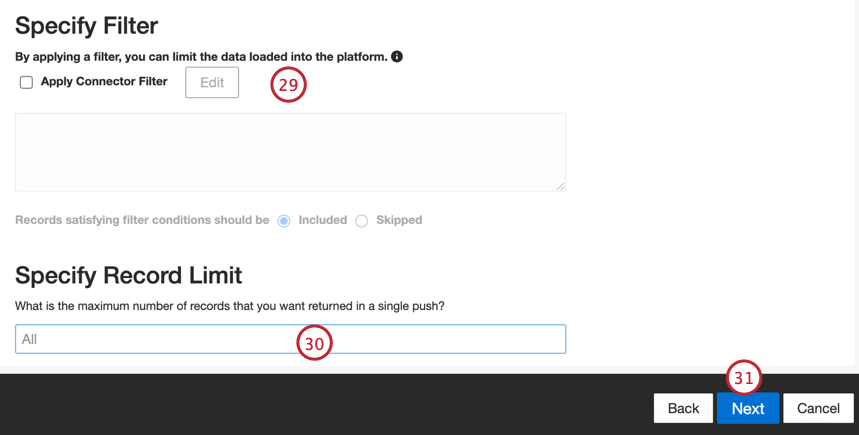The image size is (859, 435).
Task: Click the filter text area resize handle
Action: click(x=561, y=186)
